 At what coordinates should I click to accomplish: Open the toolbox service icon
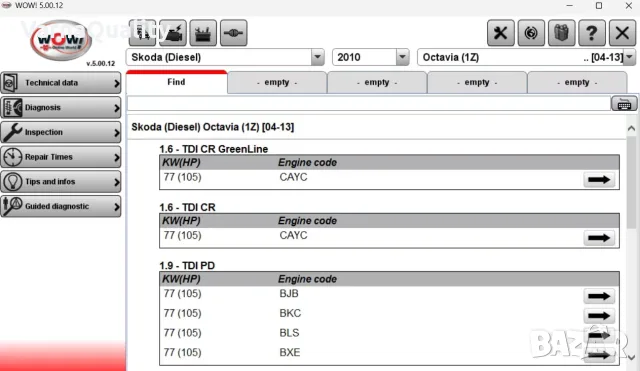(203, 33)
